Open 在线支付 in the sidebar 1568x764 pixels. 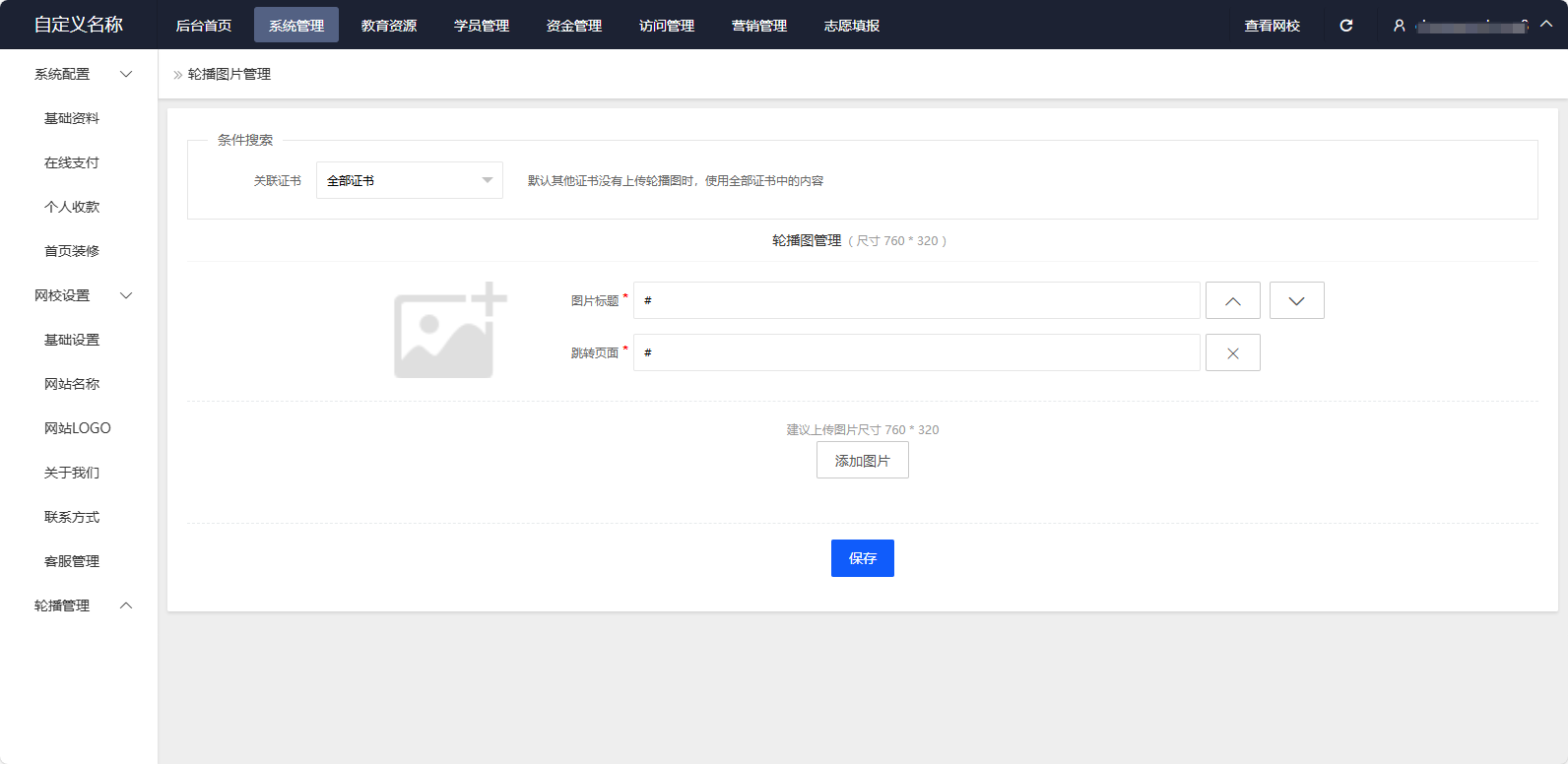point(72,162)
